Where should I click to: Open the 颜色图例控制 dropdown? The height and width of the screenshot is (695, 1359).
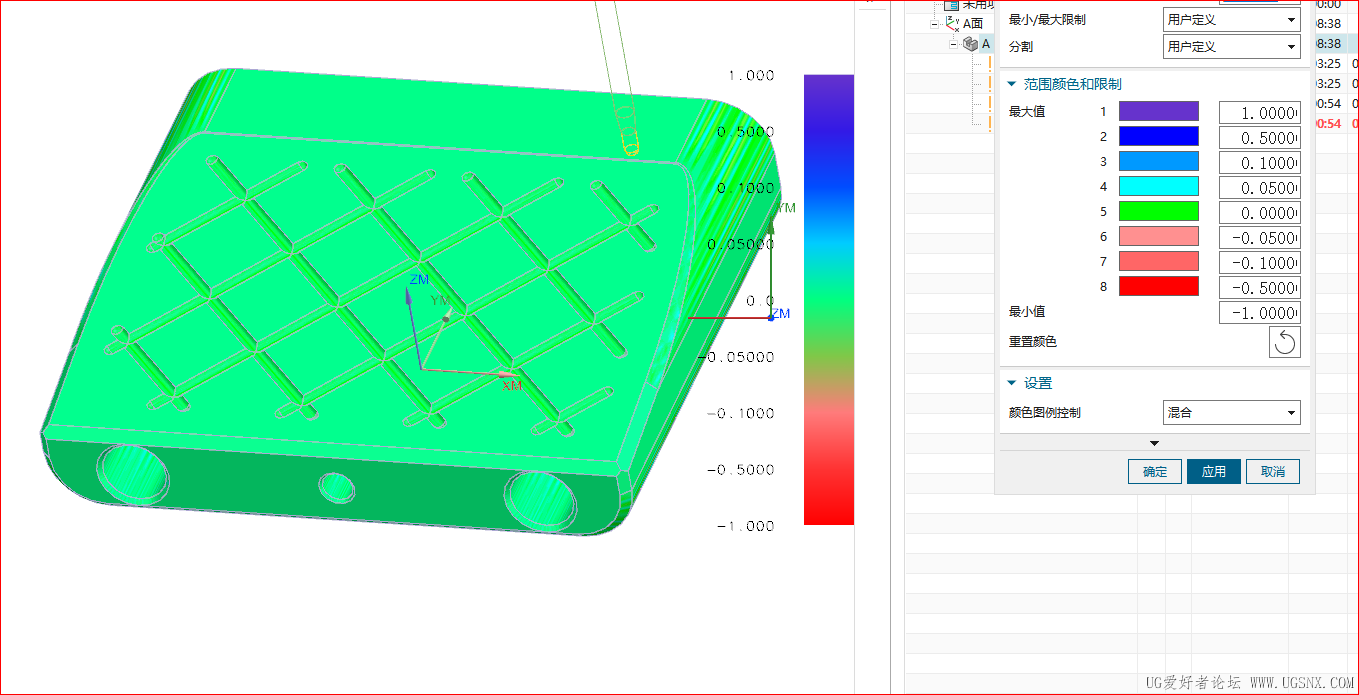pos(1232,412)
